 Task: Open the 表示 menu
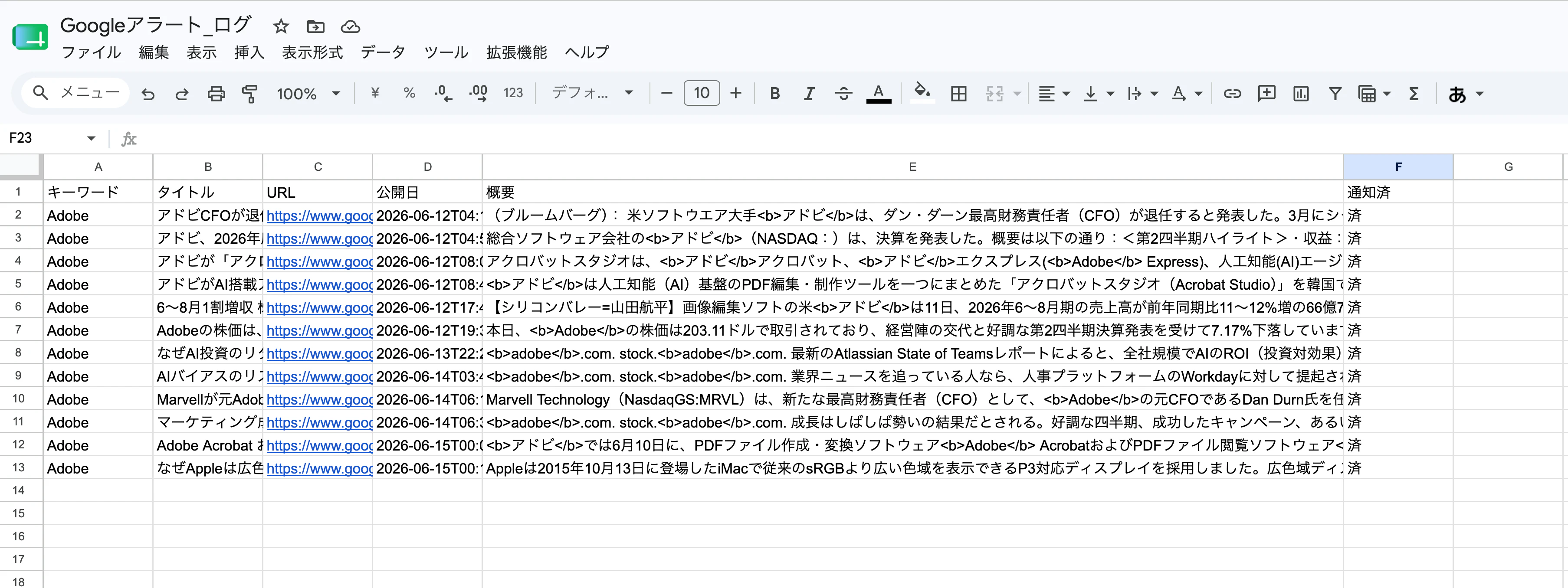tap(201, 52)
